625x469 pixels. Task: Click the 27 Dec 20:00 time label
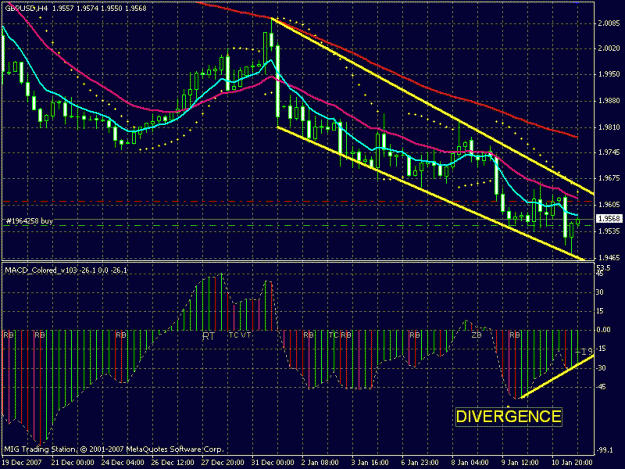pyautogui.click(x=223, y=463)
